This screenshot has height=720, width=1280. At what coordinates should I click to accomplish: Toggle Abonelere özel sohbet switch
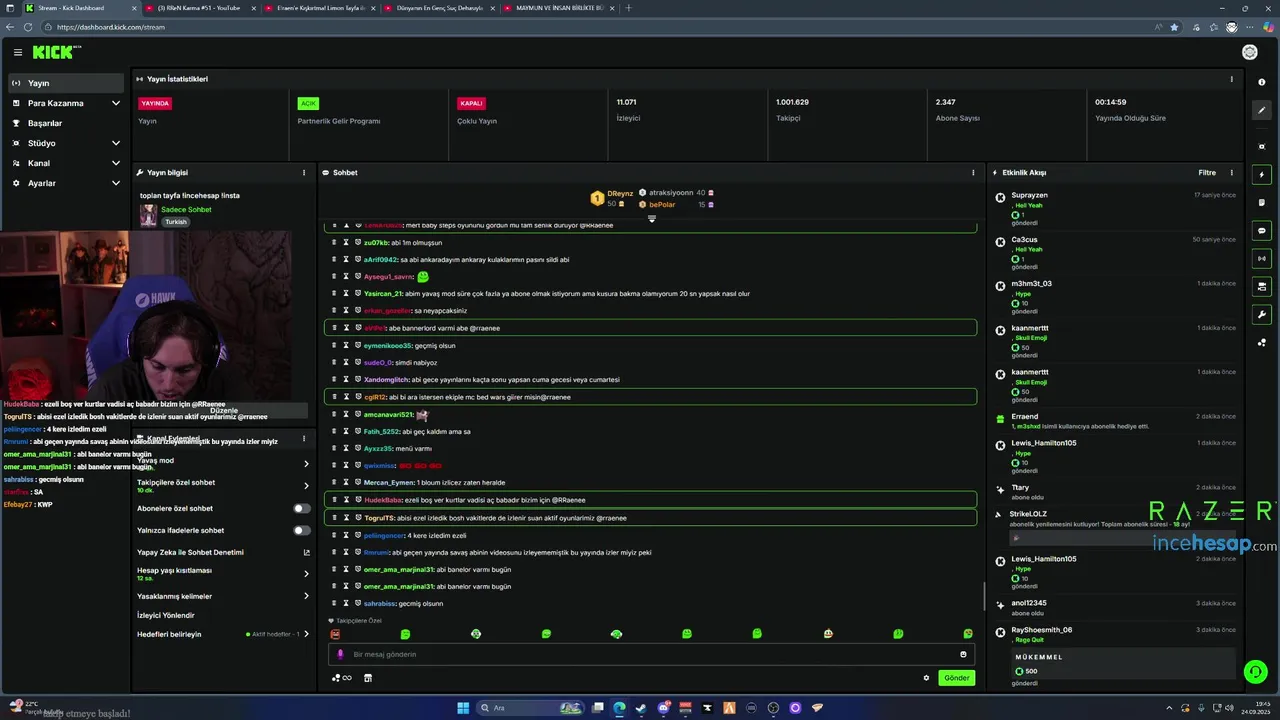coord(301,508)
